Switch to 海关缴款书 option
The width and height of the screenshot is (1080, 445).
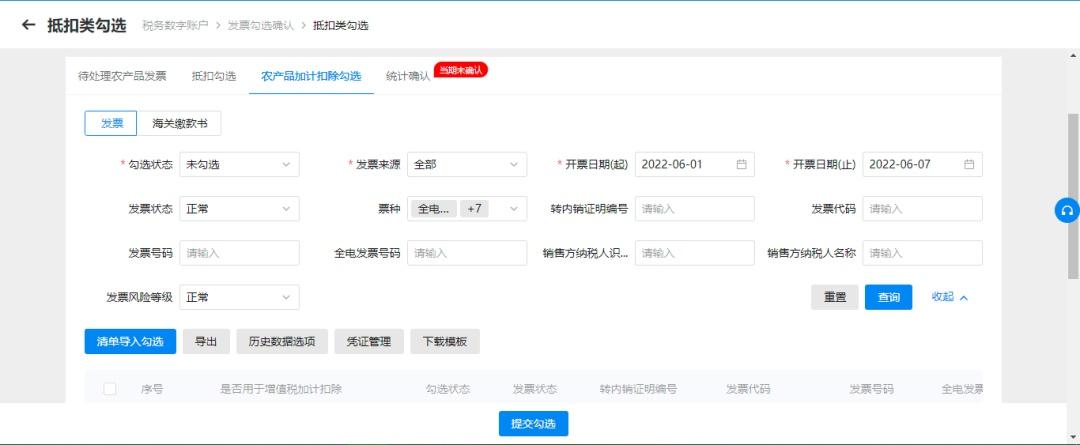(179, 123)
